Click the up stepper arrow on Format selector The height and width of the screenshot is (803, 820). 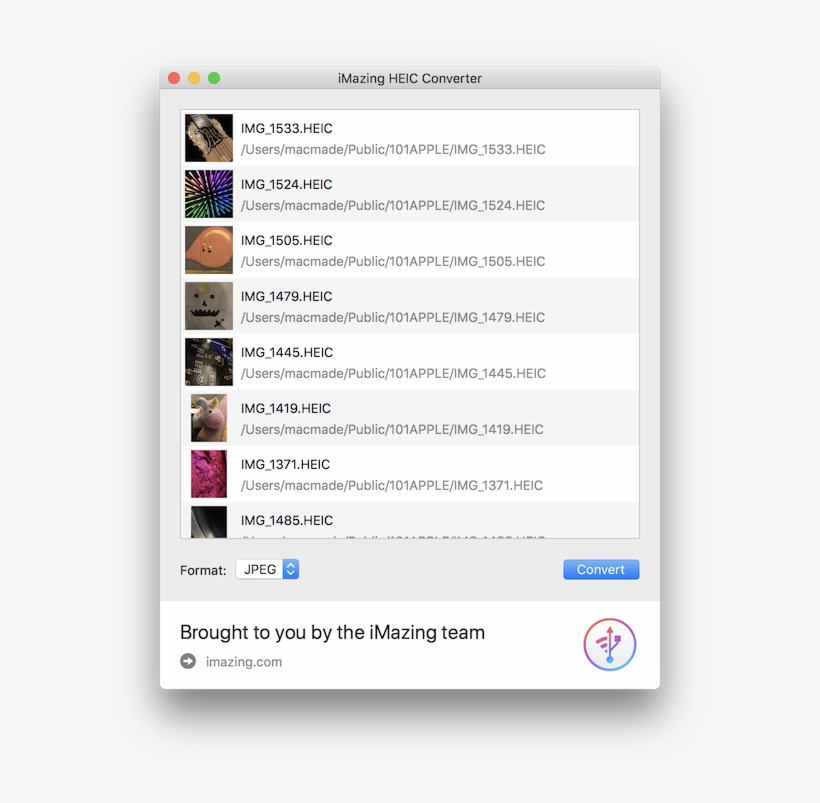(290, 565)
